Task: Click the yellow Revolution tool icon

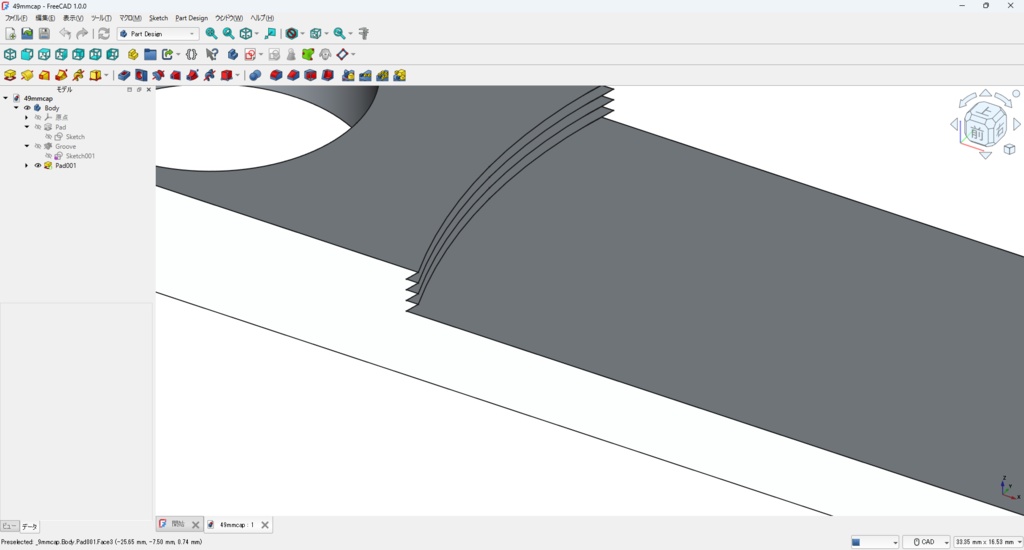Action: pos(27,75)
